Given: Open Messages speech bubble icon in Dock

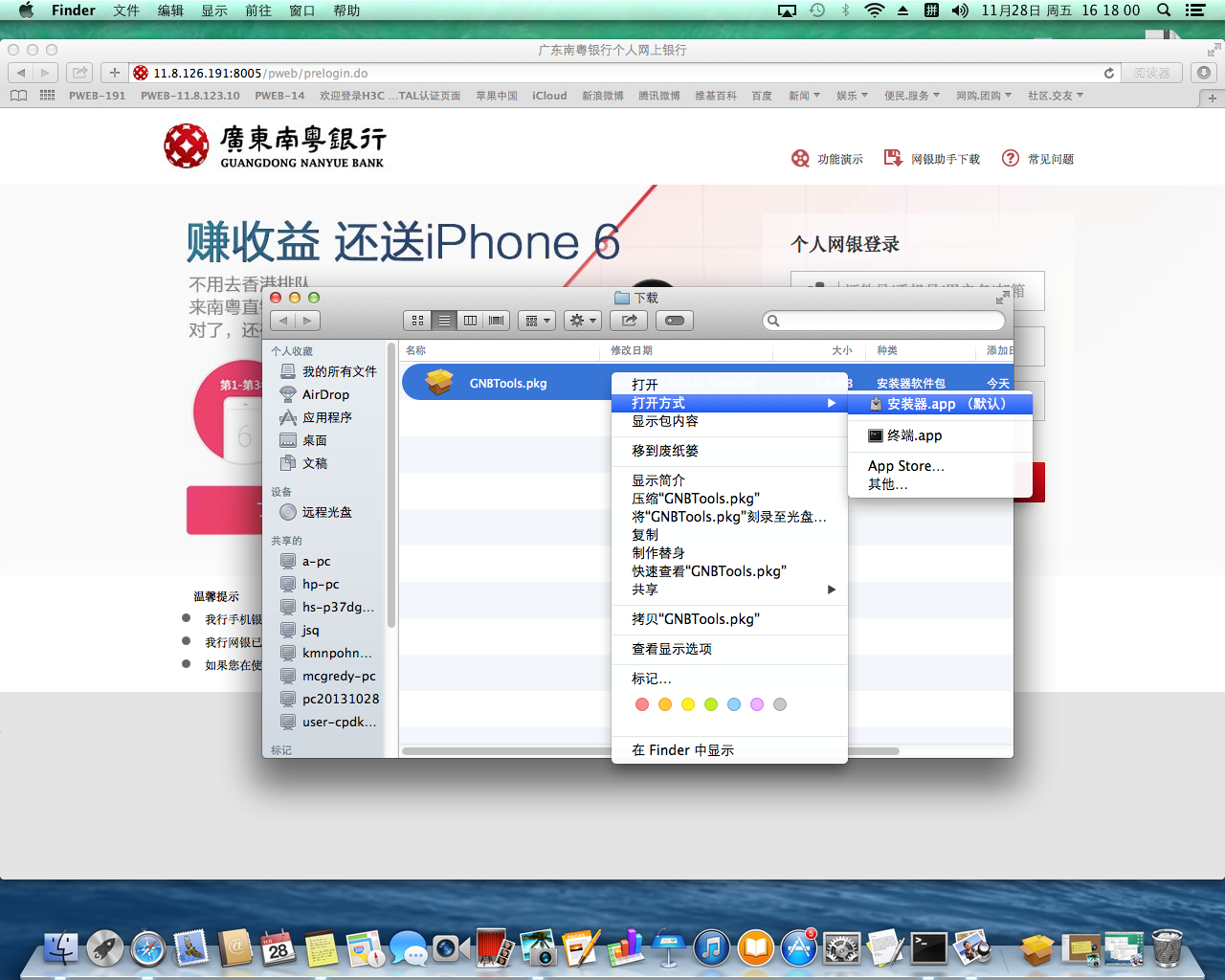Looking at the screenshot, I should [409, 948].
